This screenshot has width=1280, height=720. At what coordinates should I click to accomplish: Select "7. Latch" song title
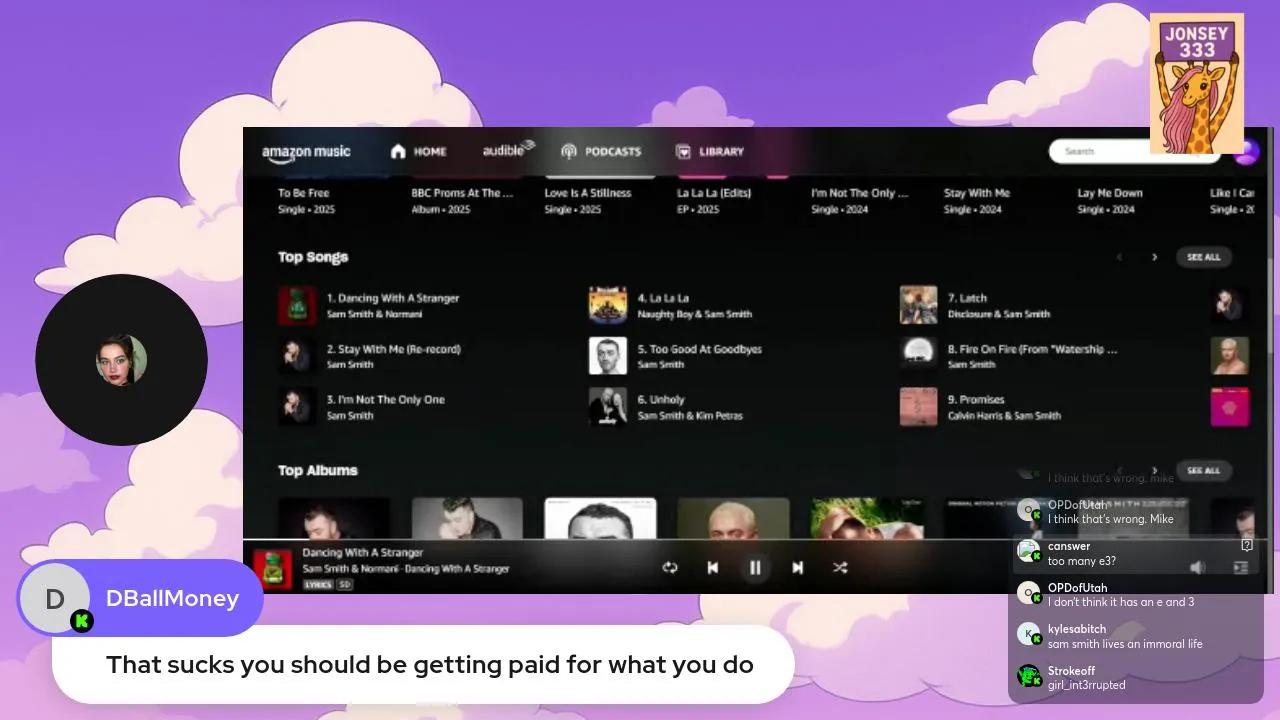tap(967, 298)
